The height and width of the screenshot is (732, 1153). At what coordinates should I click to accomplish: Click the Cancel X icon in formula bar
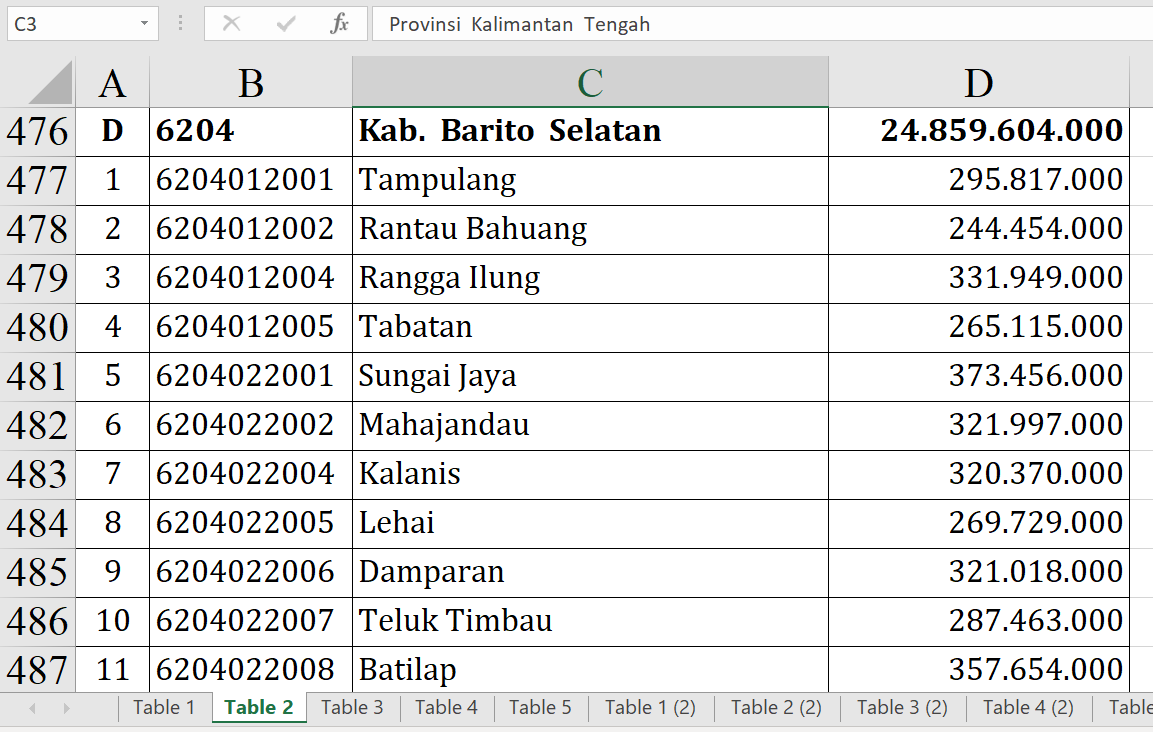pos(231,24)
